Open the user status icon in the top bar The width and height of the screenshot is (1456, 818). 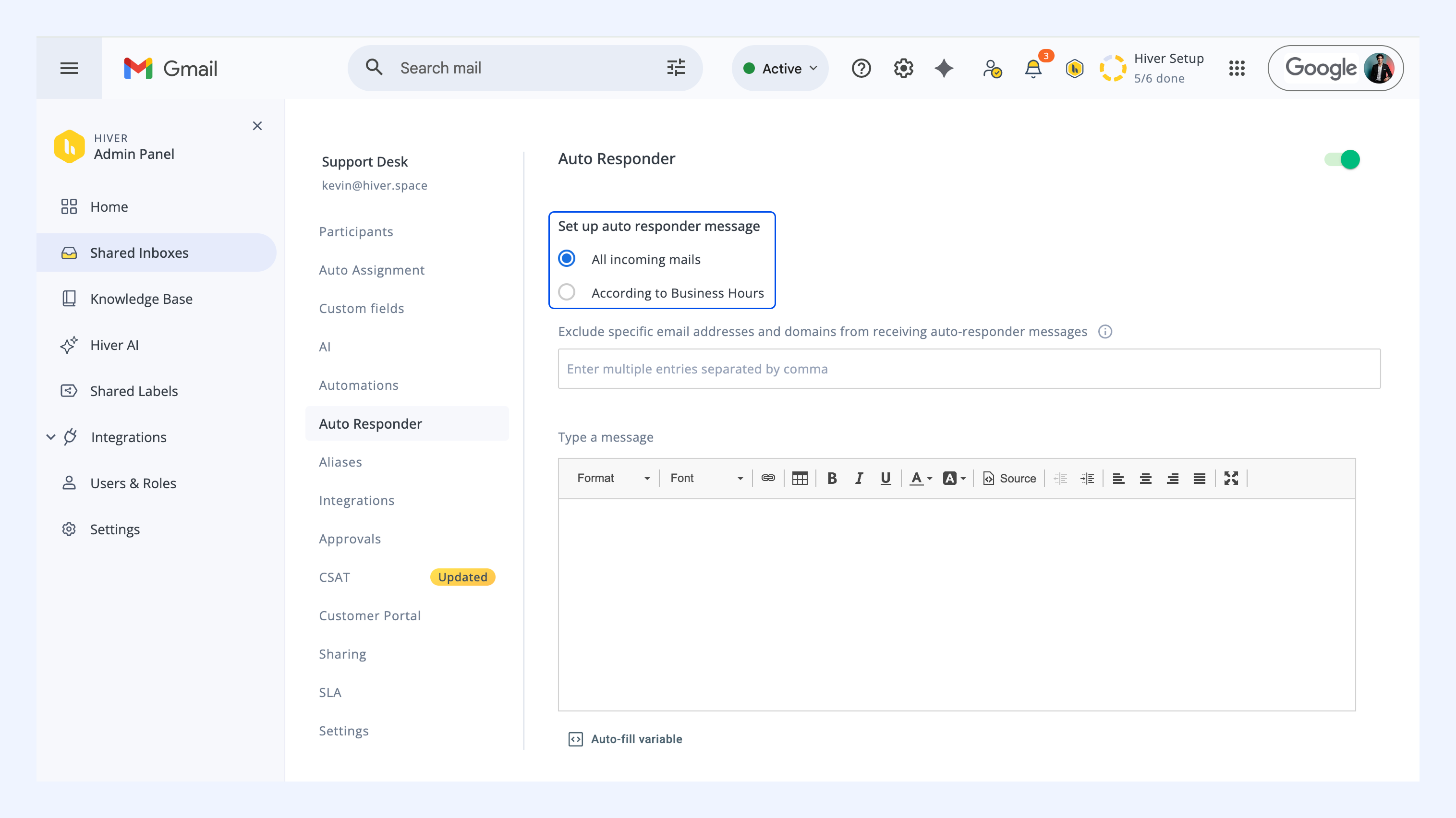tap(992, 69)
